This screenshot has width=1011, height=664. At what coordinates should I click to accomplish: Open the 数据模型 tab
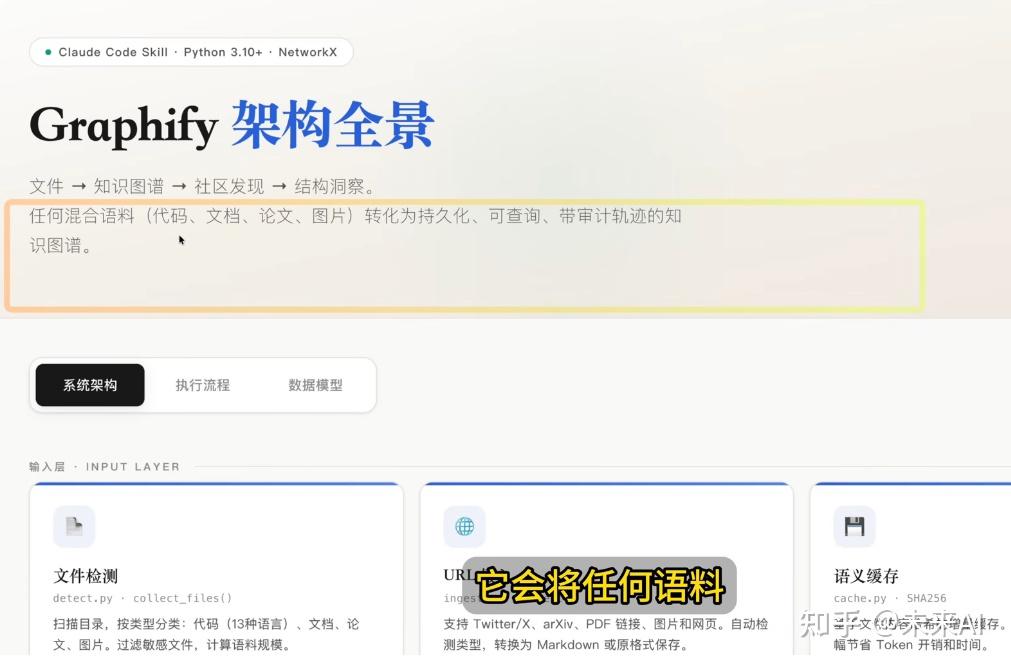[315, 384]
